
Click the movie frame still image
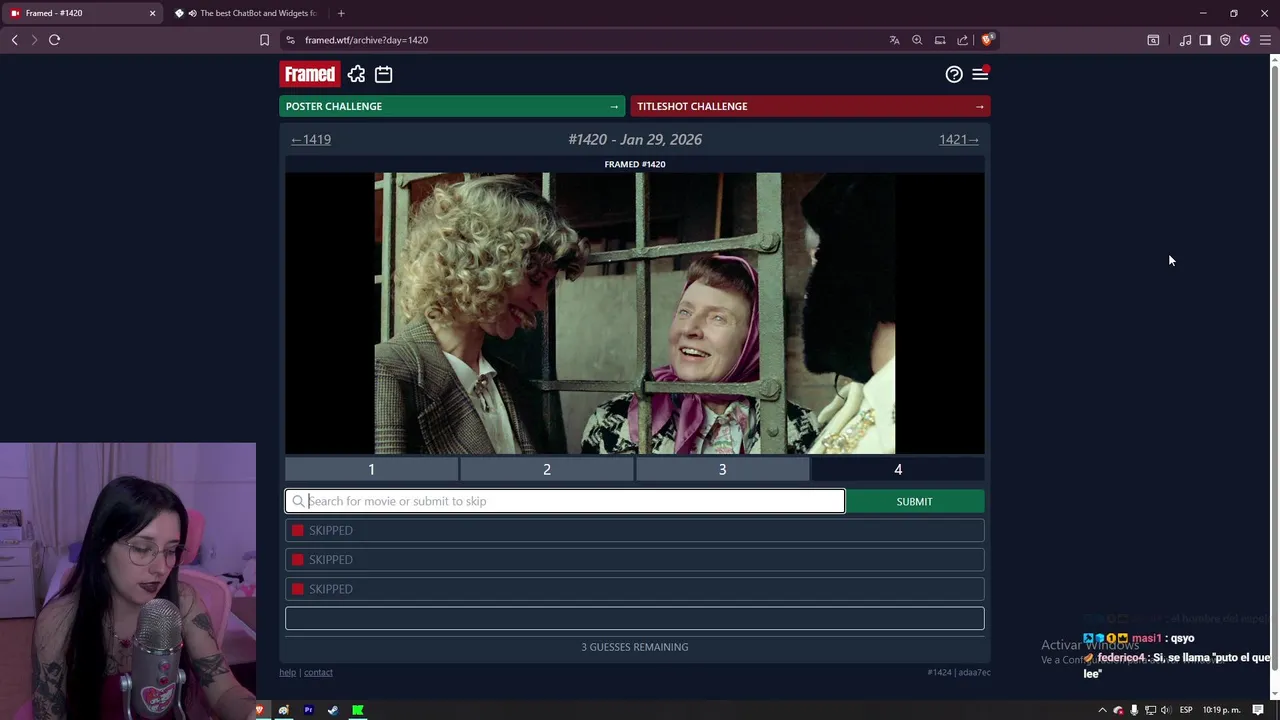coord(635,313)
